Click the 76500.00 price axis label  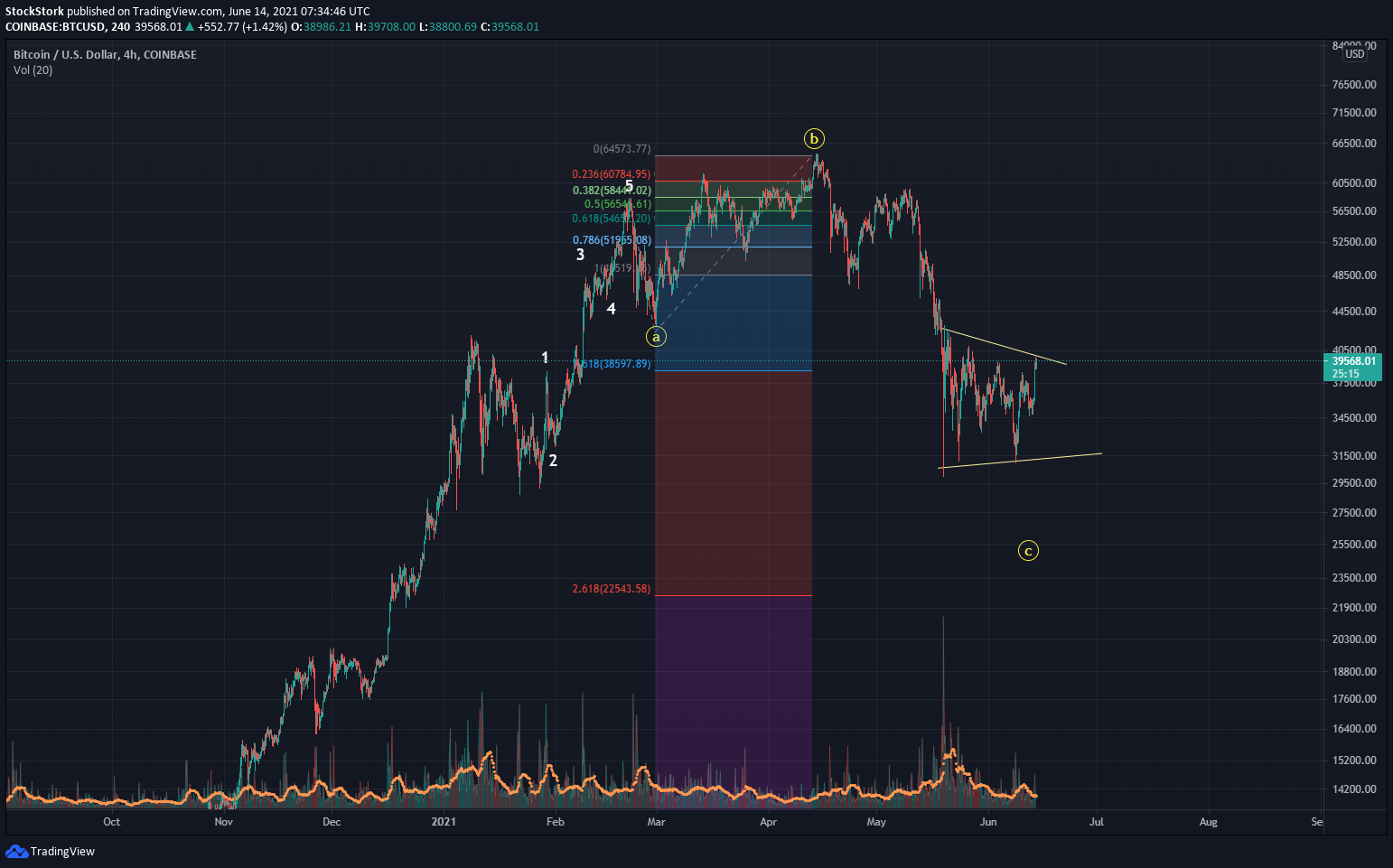coord(1354,85)
